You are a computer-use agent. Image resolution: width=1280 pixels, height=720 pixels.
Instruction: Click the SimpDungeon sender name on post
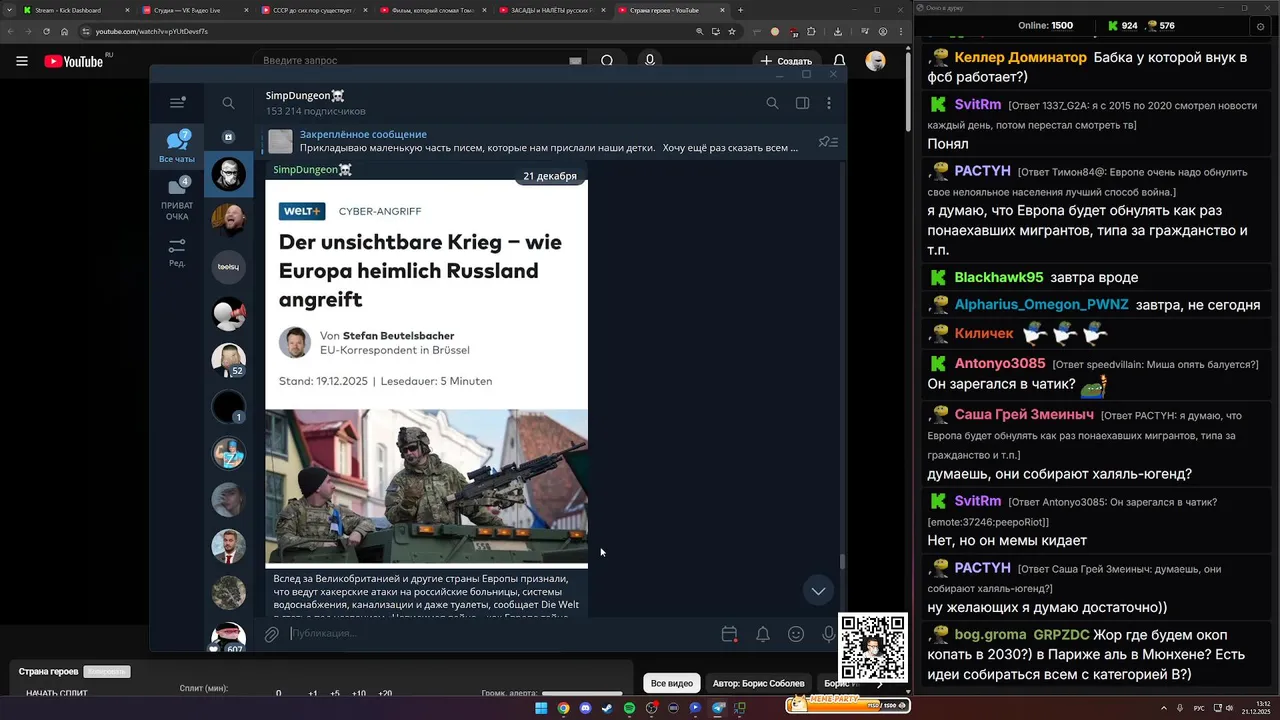pos(312,169)
